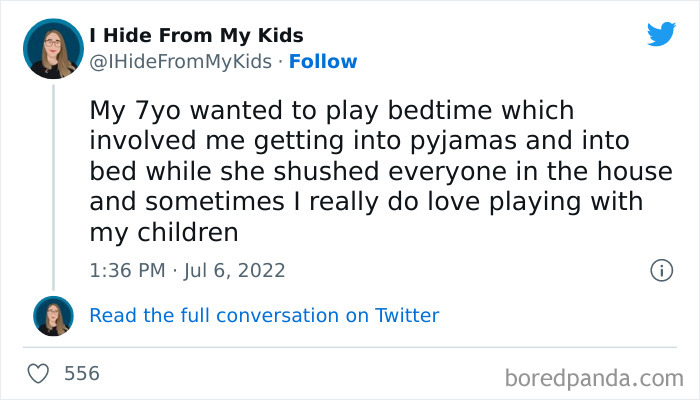
Task: Click the word "pyjamas" in the tweet
Action: point(444,140)
